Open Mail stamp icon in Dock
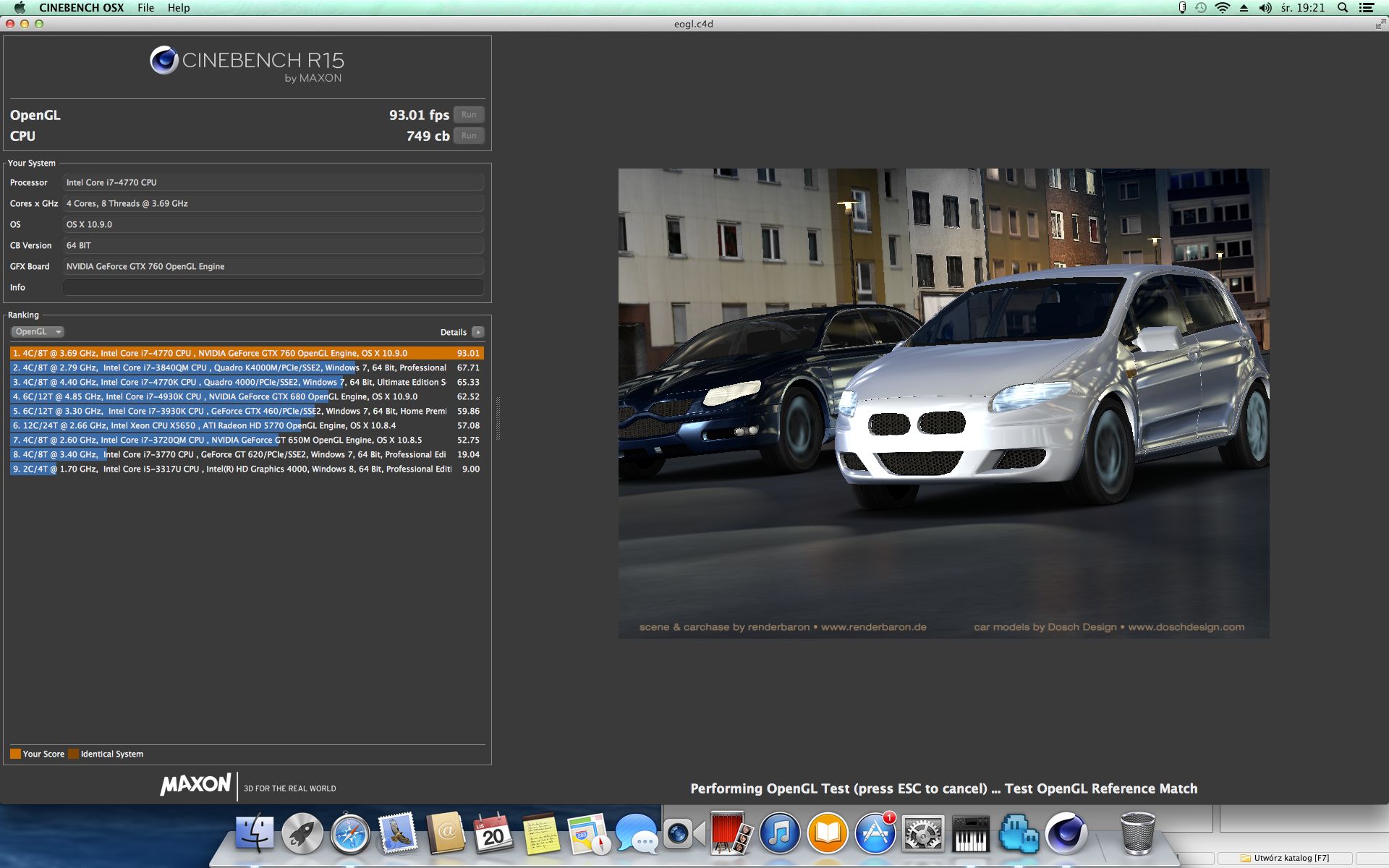The image size is (1389, 868). [398, 833]
